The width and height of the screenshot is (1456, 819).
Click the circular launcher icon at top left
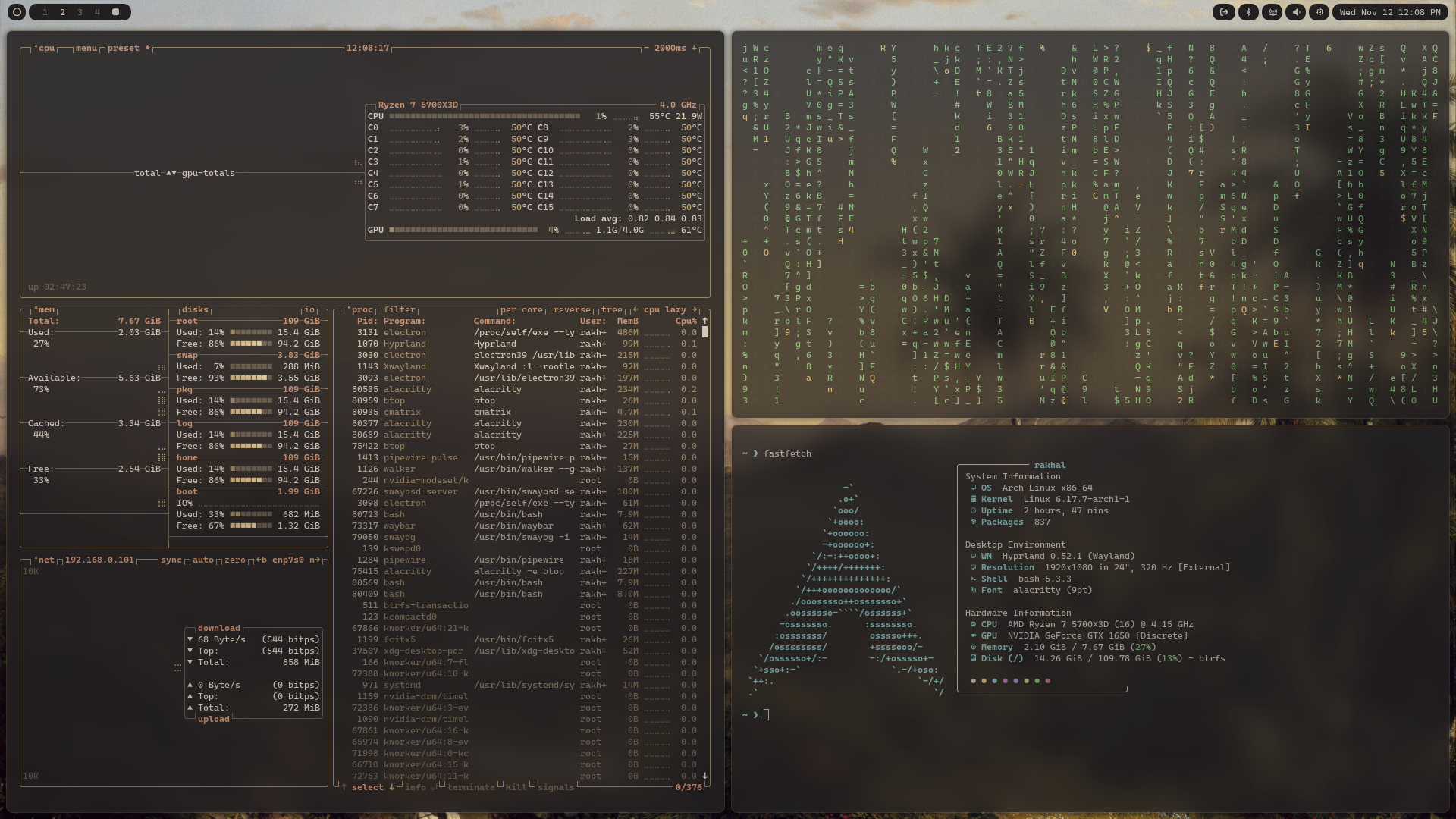coord(17,12)
